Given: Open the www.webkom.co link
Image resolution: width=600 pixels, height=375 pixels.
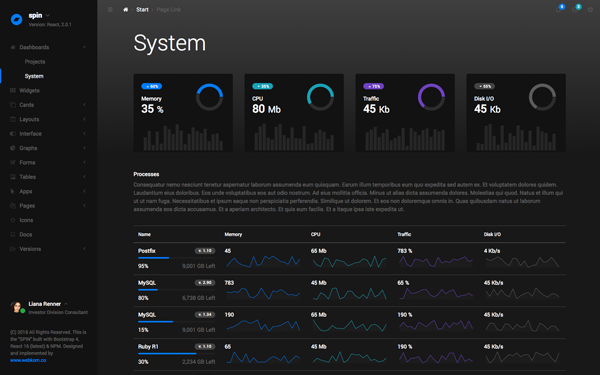Looking at the screenshot, I should 28,360.
